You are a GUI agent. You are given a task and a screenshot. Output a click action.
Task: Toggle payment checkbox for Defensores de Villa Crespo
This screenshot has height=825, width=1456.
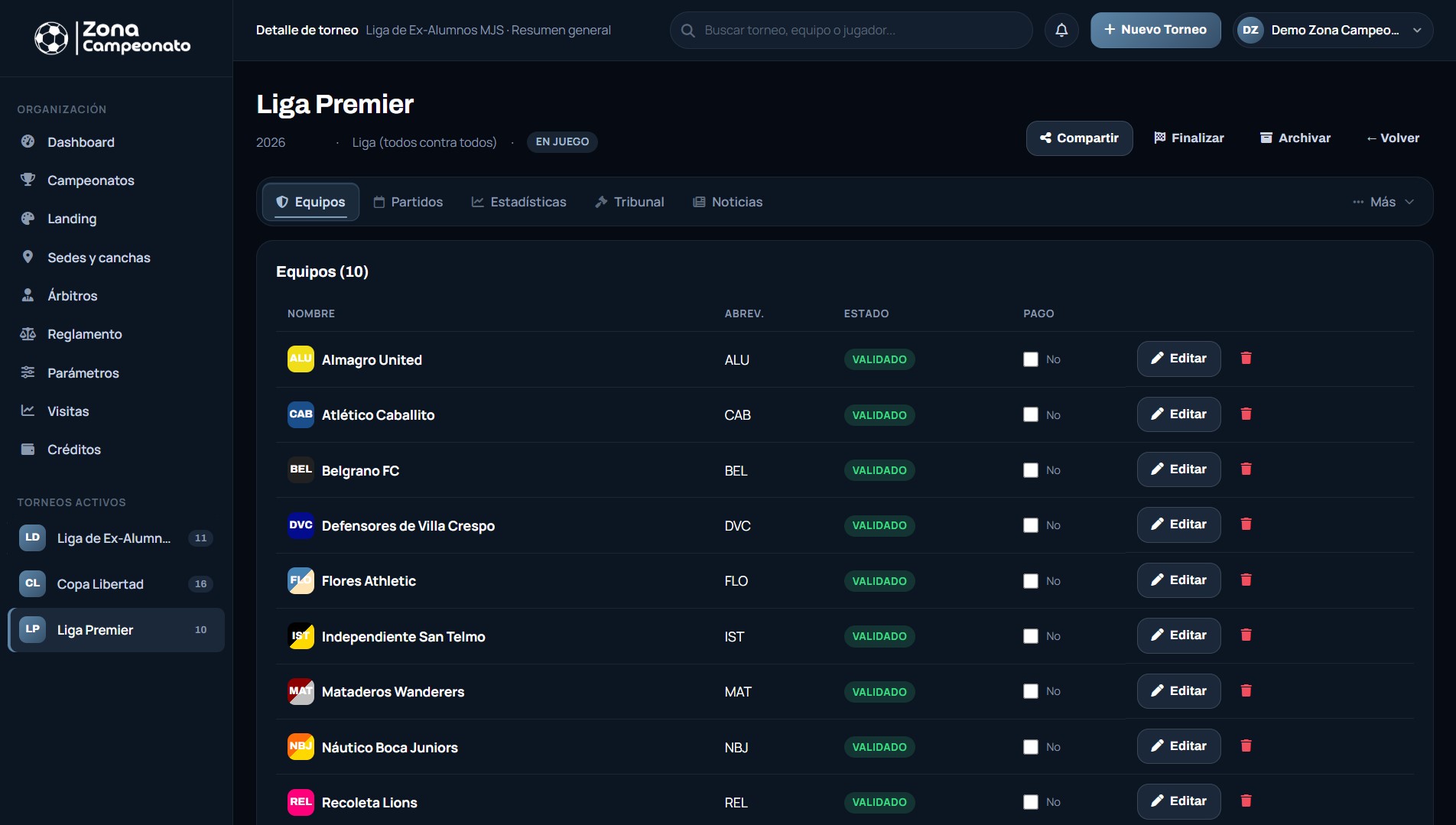point(1031,525)
